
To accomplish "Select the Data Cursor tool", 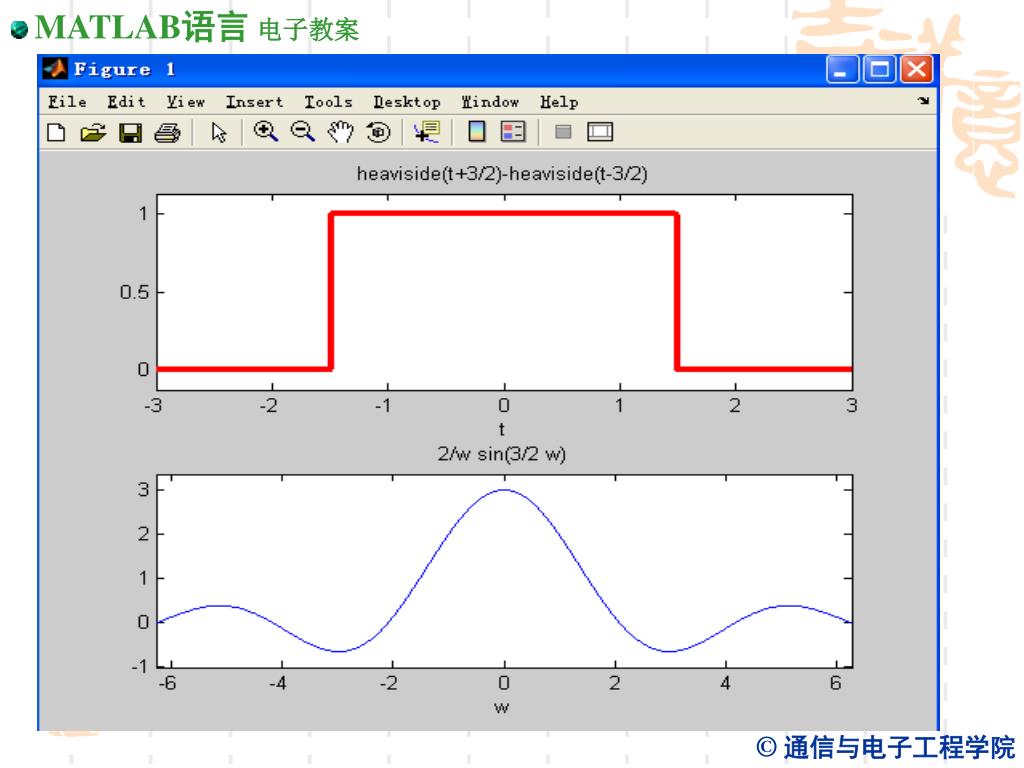I will click(427, 132).
